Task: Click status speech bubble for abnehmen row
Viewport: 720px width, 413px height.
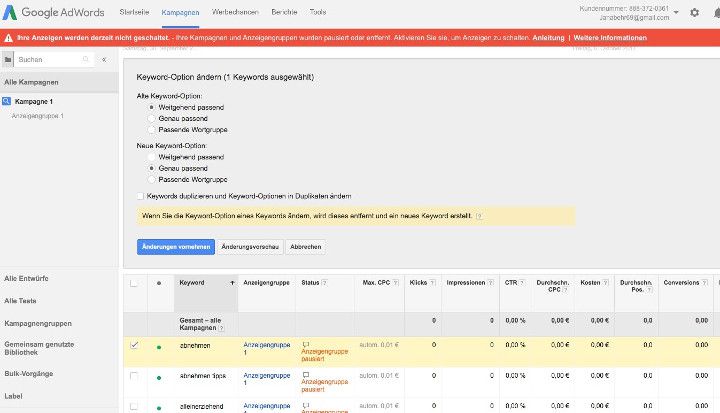Action: (306, 344)
